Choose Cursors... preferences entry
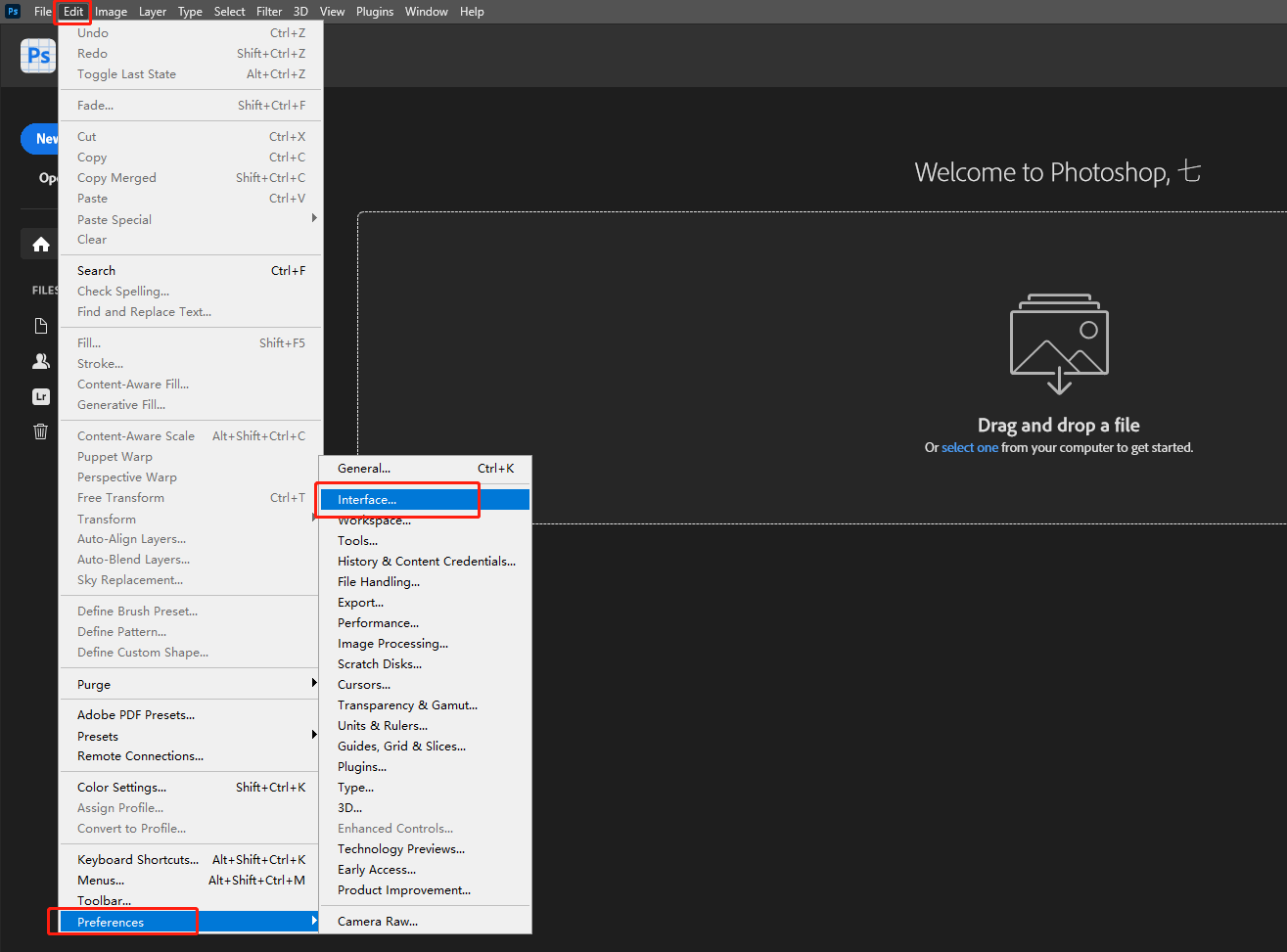This screenshot has width=1287, height=952. click(425, 684)
